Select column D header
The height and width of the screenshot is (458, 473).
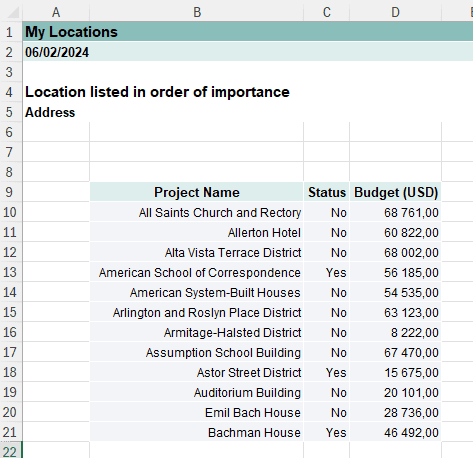pyautogui.click(x=395, y=12)
